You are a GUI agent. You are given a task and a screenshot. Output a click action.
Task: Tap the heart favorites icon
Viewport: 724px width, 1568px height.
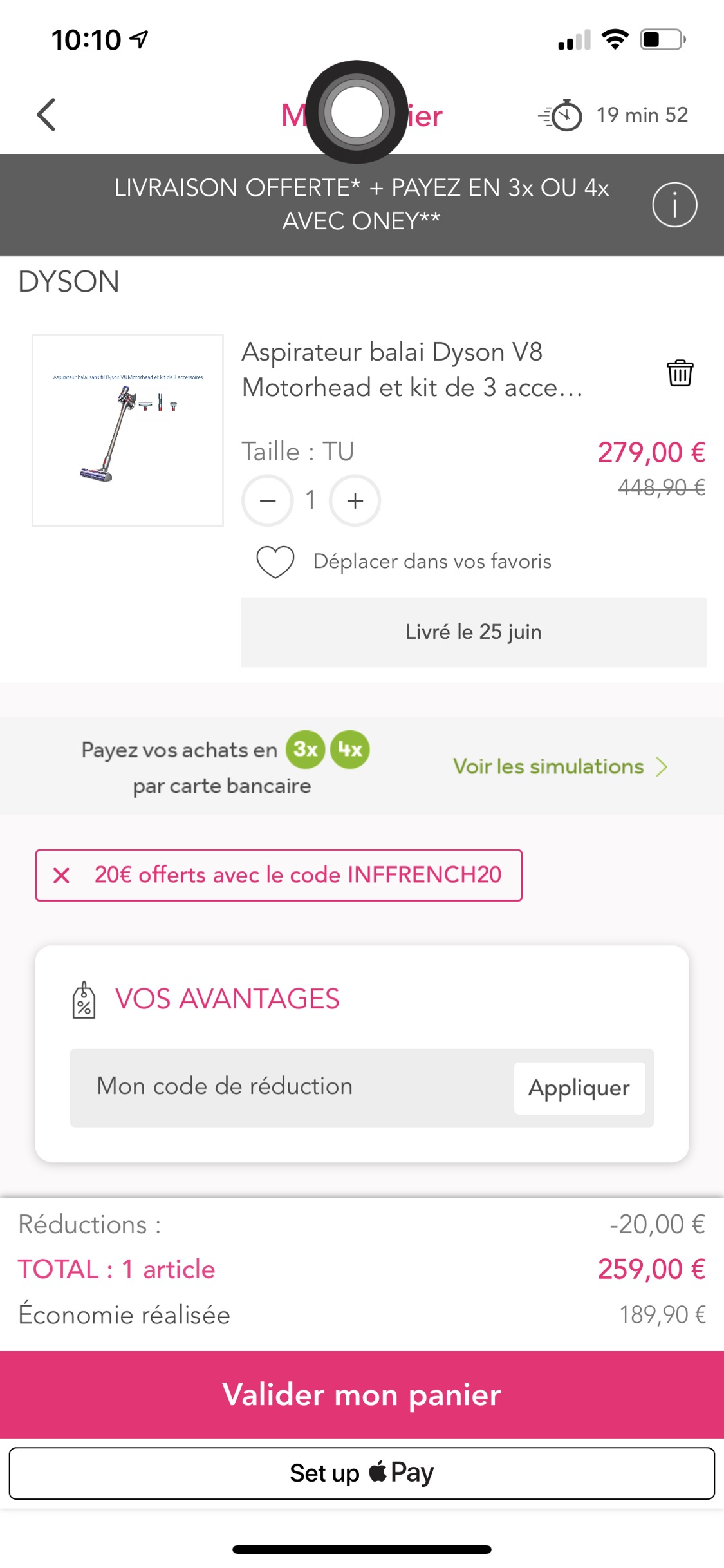pos(275,562)
